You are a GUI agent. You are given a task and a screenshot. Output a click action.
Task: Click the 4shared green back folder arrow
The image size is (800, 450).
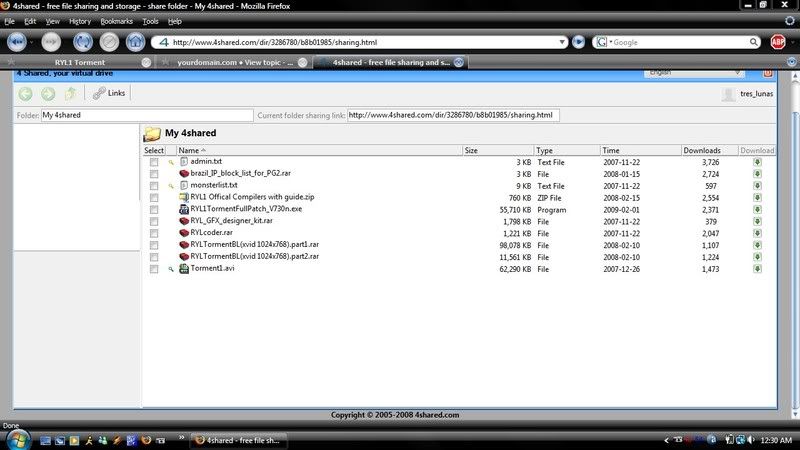click(26, 93)
